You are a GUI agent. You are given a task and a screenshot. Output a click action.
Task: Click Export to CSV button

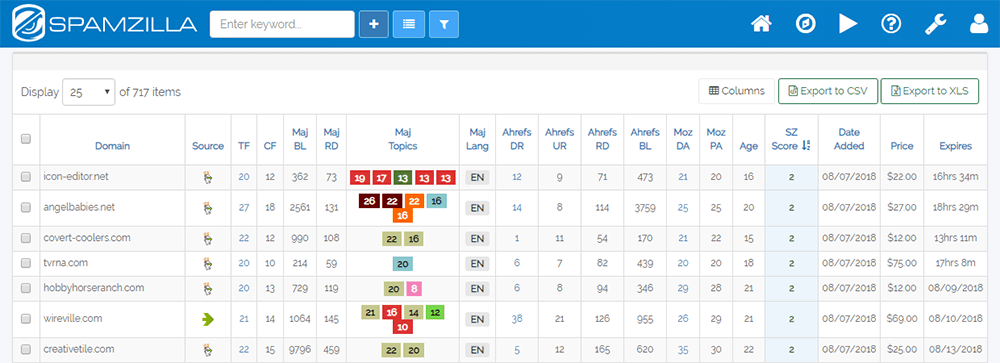(828, 91)
